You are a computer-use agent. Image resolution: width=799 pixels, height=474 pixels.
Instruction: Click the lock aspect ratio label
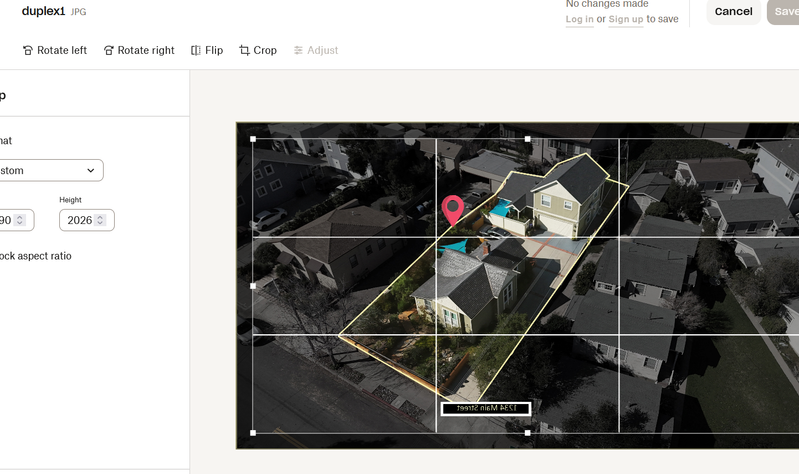tap(35, 256)
